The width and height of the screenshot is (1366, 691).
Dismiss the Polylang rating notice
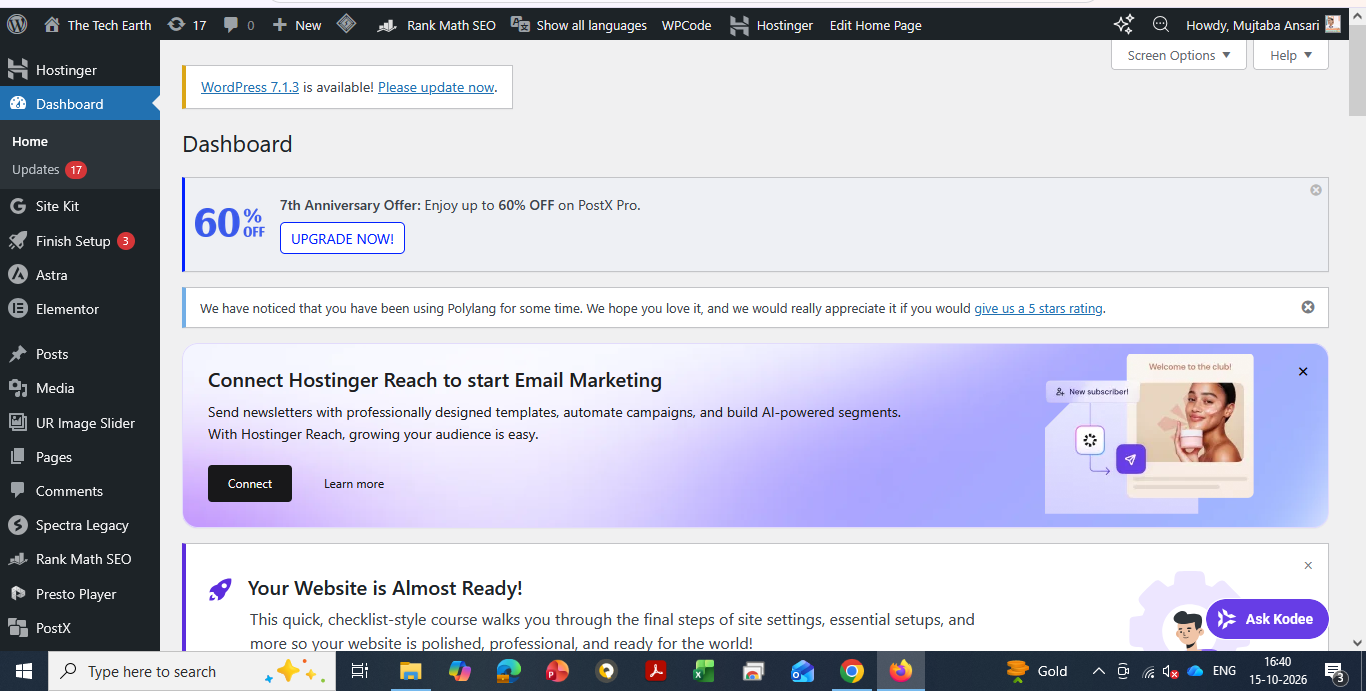[x=1308, y=307]
